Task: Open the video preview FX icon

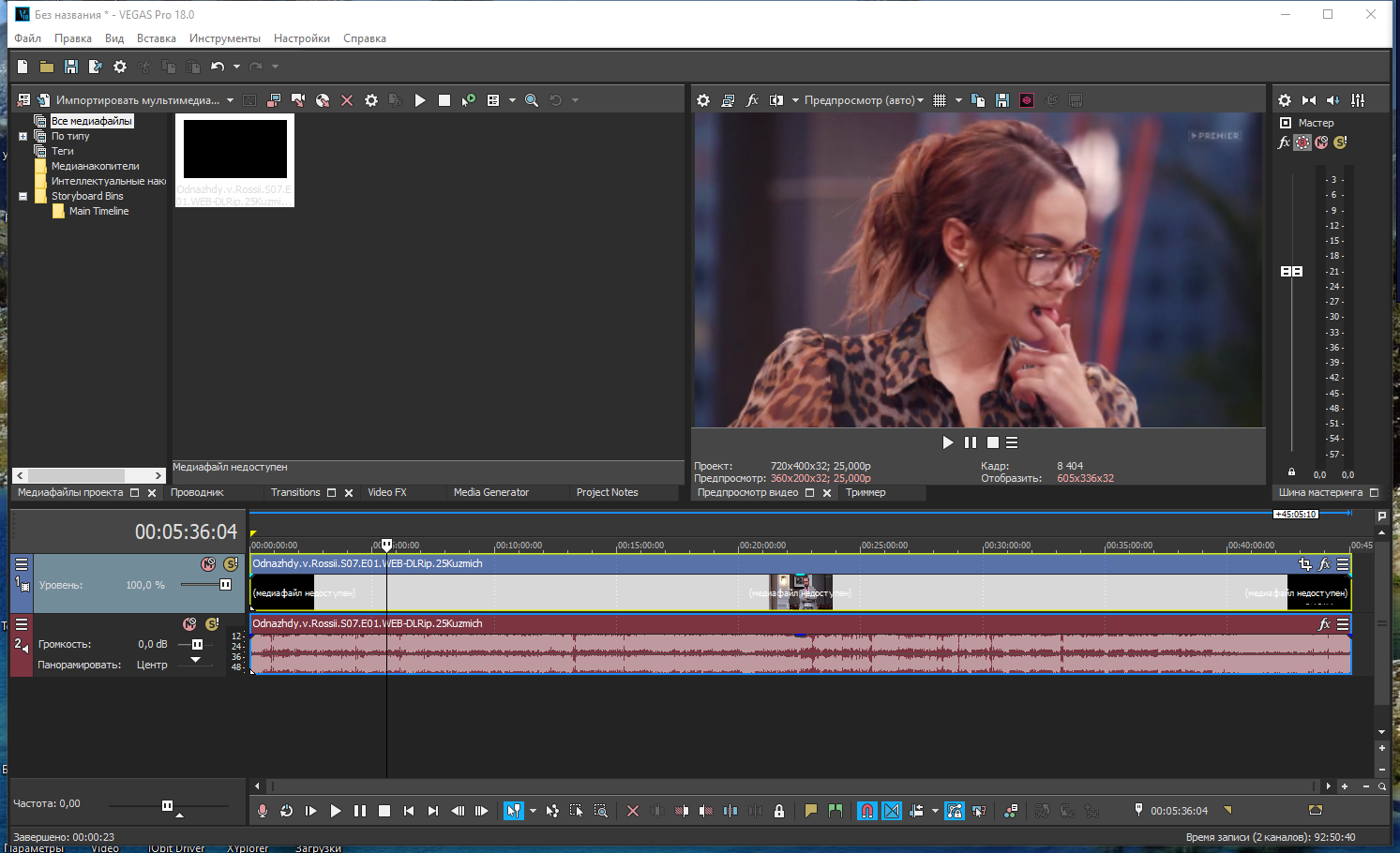Action: tap(752, 100)
